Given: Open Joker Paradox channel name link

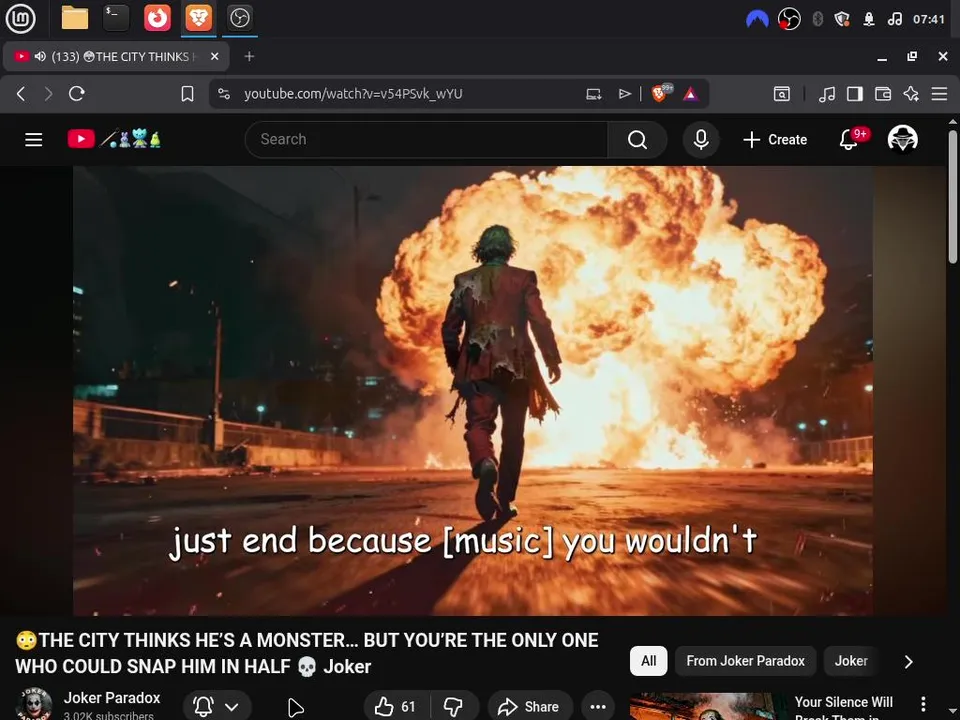Looking at the screenshot, I should (x=112, y=698).
